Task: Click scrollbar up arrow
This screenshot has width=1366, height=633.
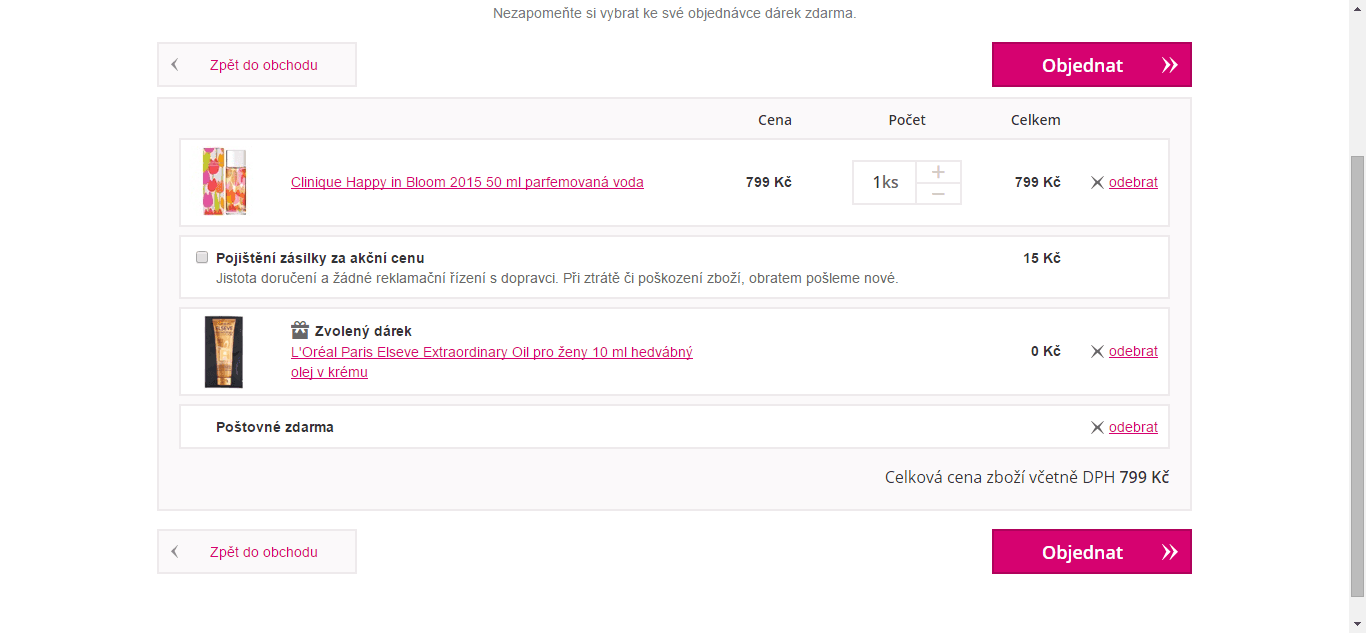Action: (x=1357, y=8)
